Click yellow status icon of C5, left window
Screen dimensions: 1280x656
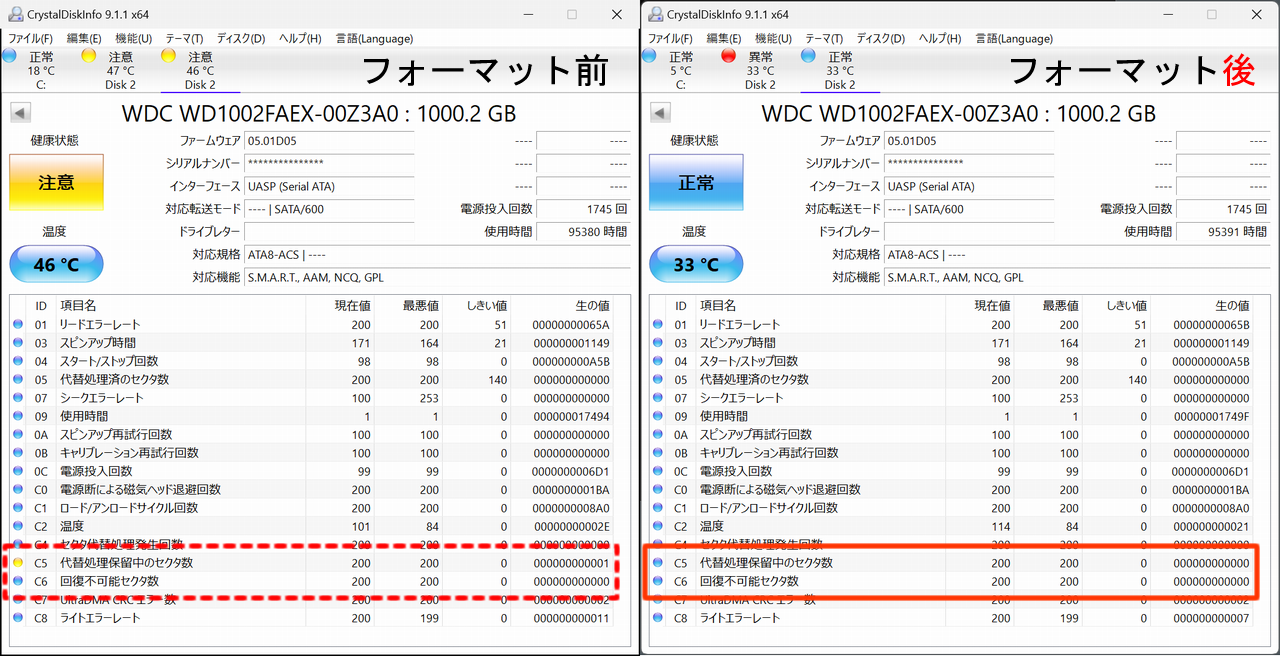(x=18, y=563)
